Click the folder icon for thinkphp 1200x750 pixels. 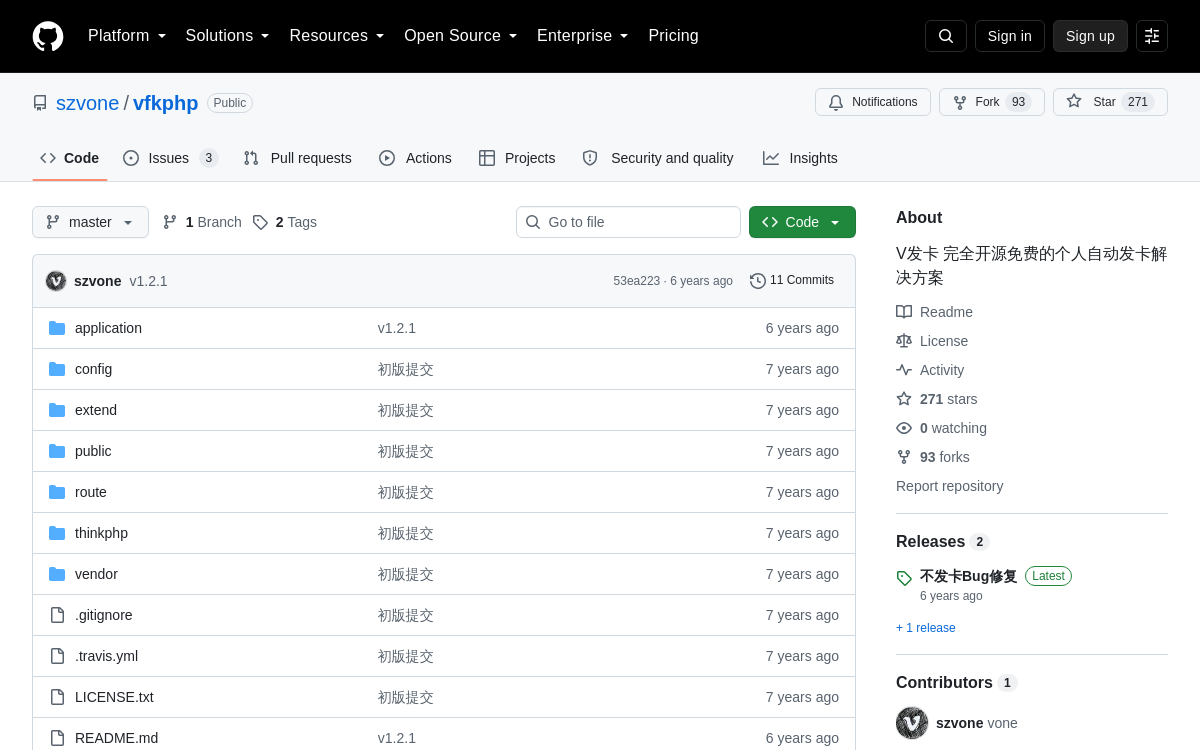point(57,533)
